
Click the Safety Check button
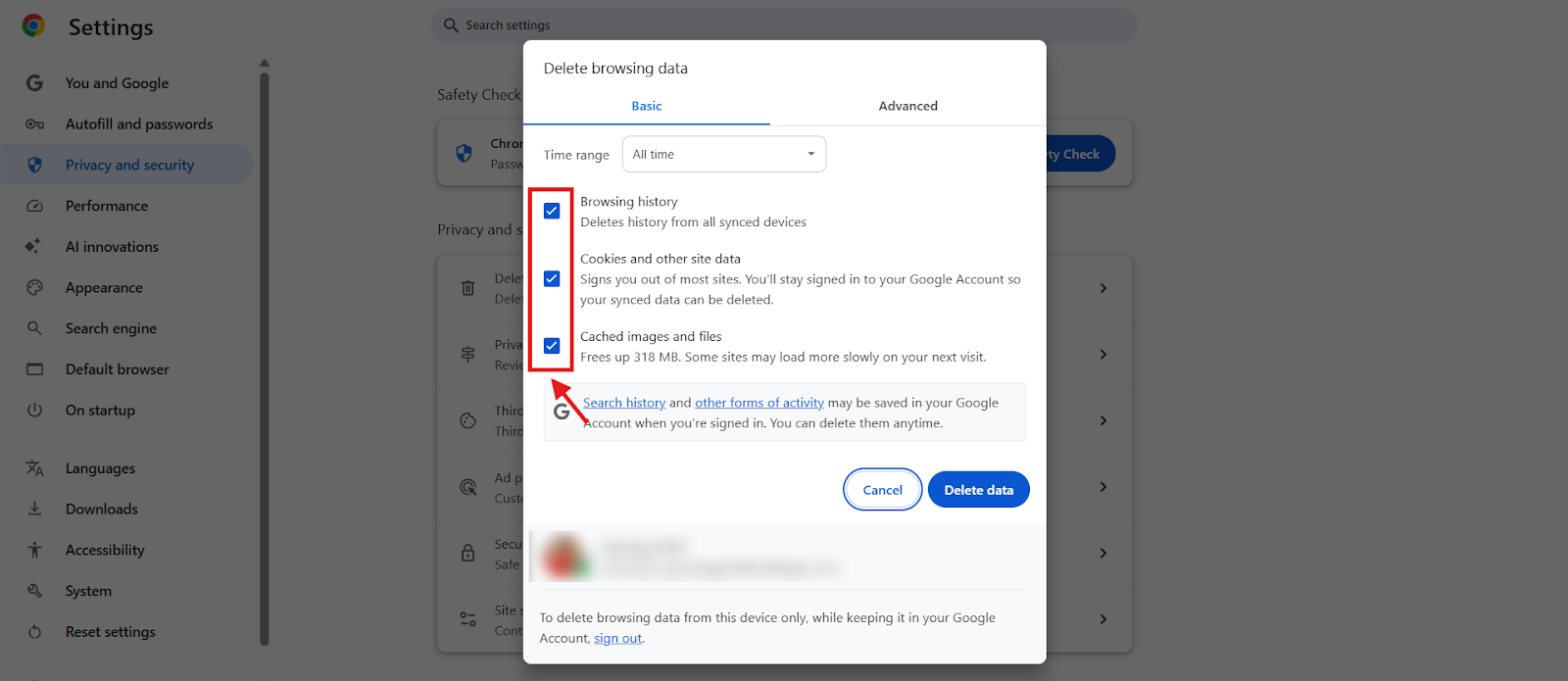point(1080,154)
